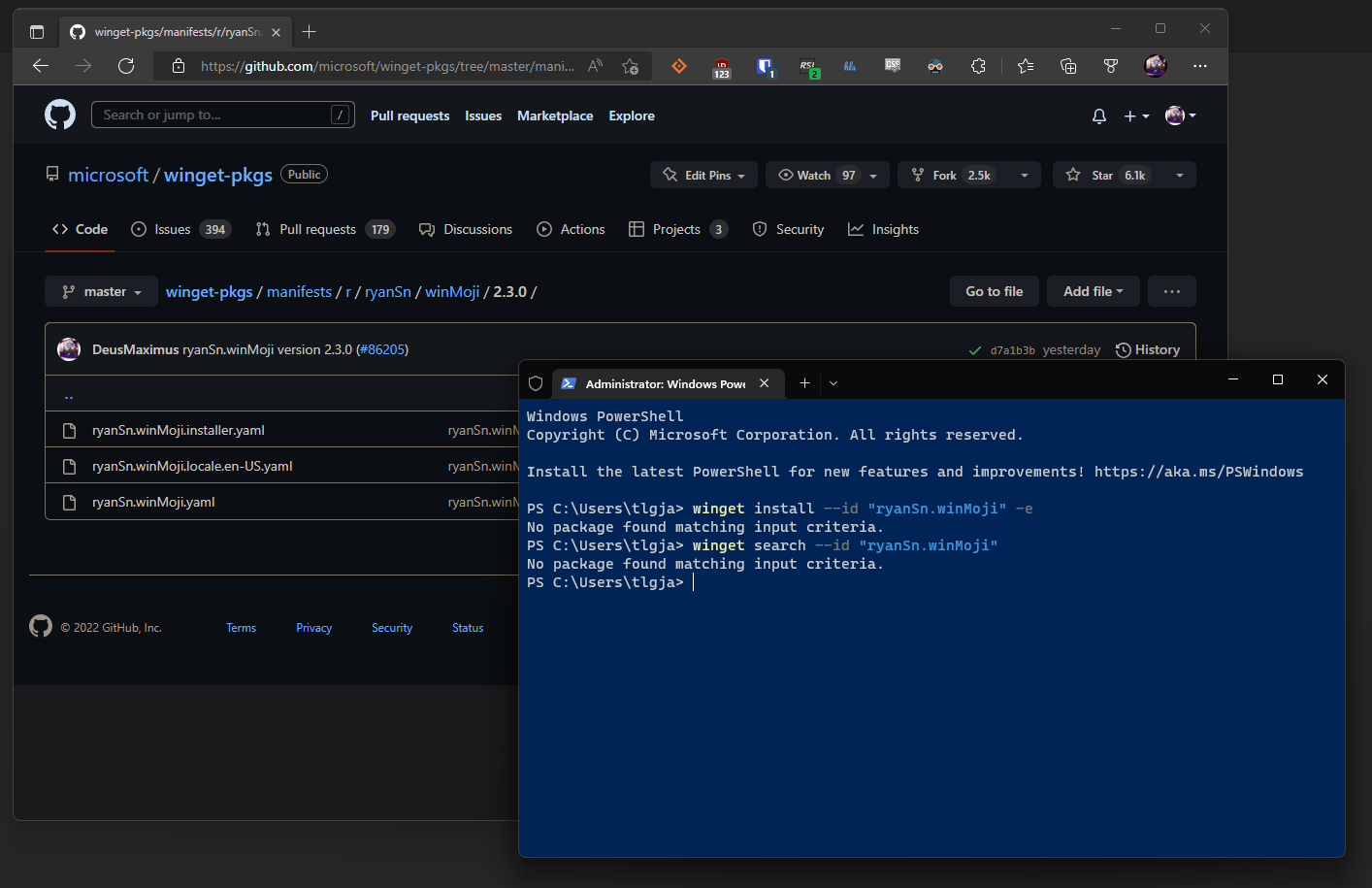1372x888 pixels.
Task: Click the Go to file button
Action: pos(994,291)
